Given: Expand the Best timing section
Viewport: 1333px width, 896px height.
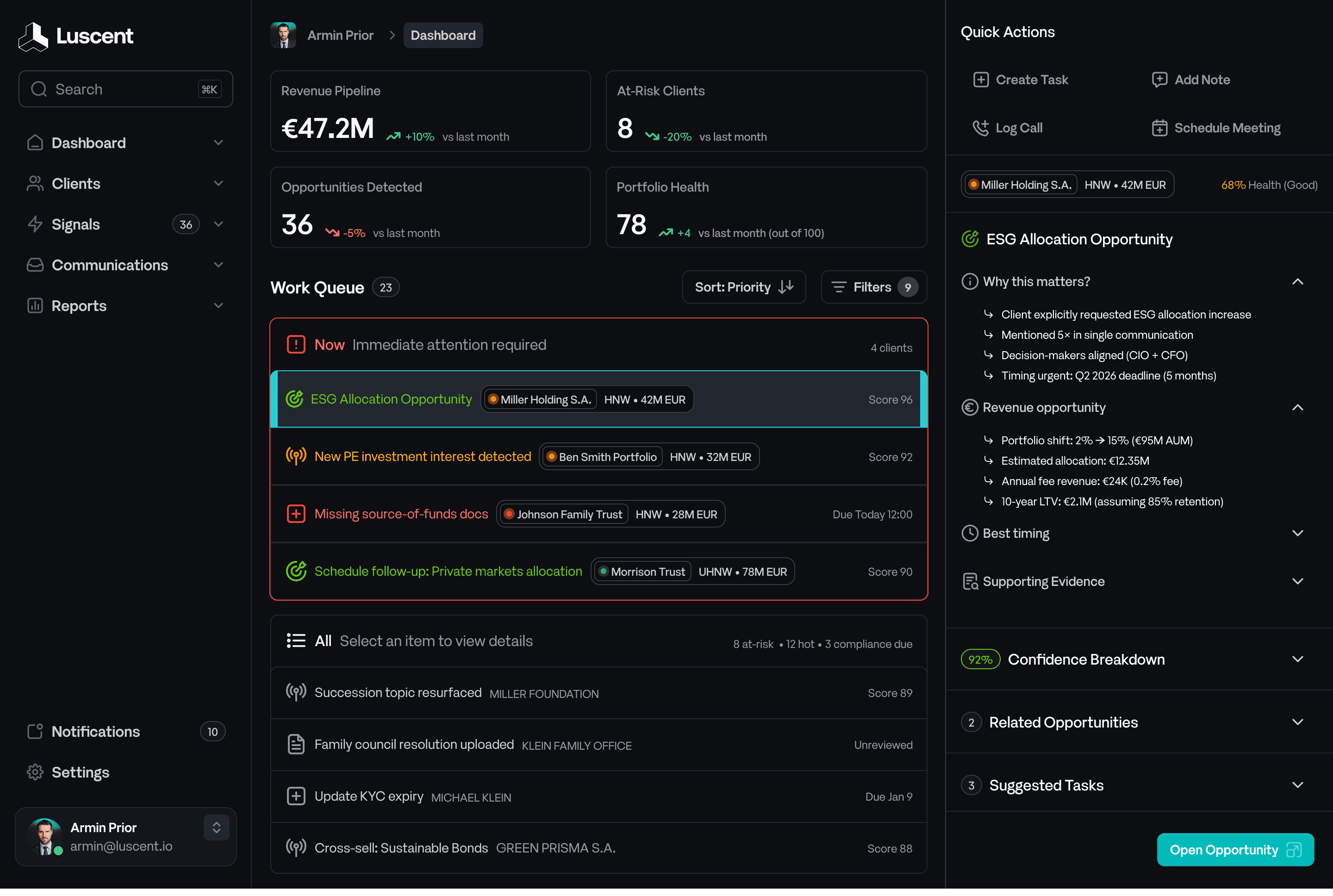Looking at the screenshot, I should [1297, 533].
